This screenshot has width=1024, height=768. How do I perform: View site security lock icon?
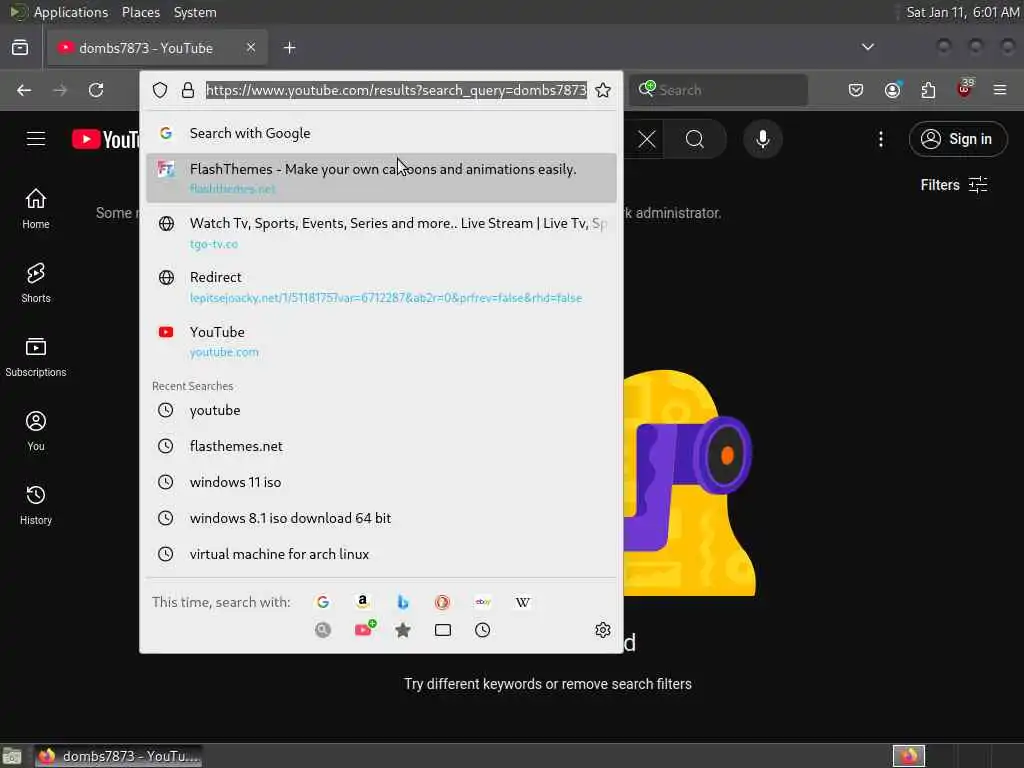[188, 90]
